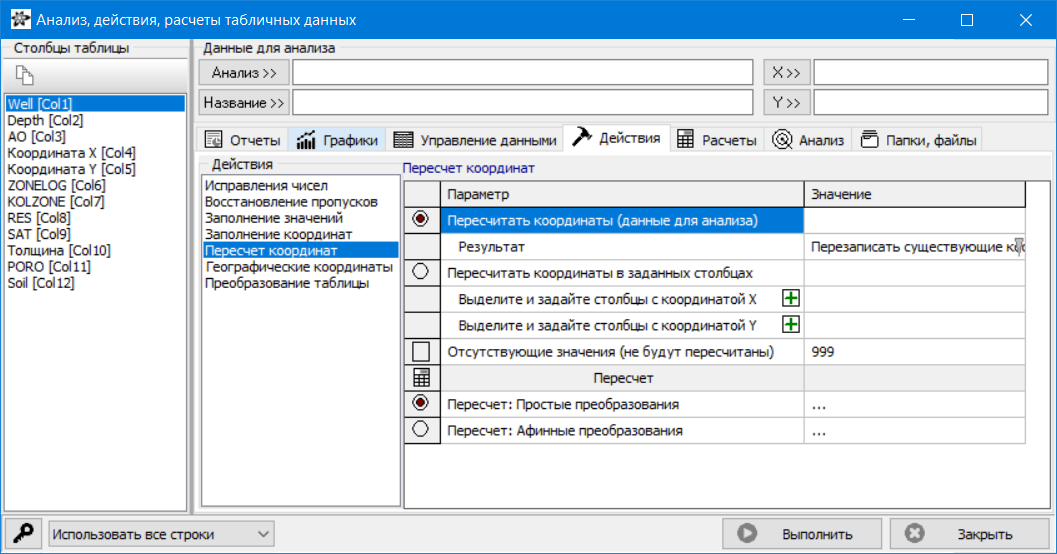Select action Заполнение координат
1057x554 pixels.
click(278, 234)
